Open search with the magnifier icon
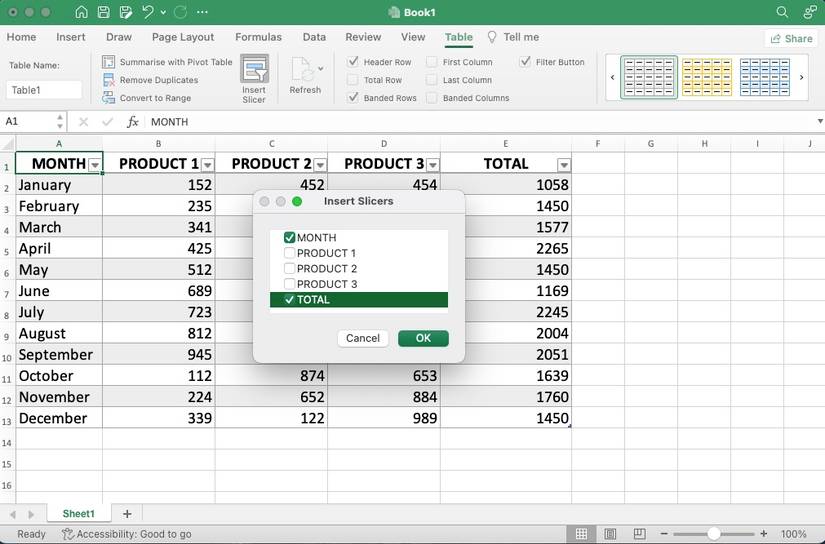The width and height of the screenshot is (825, 544). coord(782,12)
